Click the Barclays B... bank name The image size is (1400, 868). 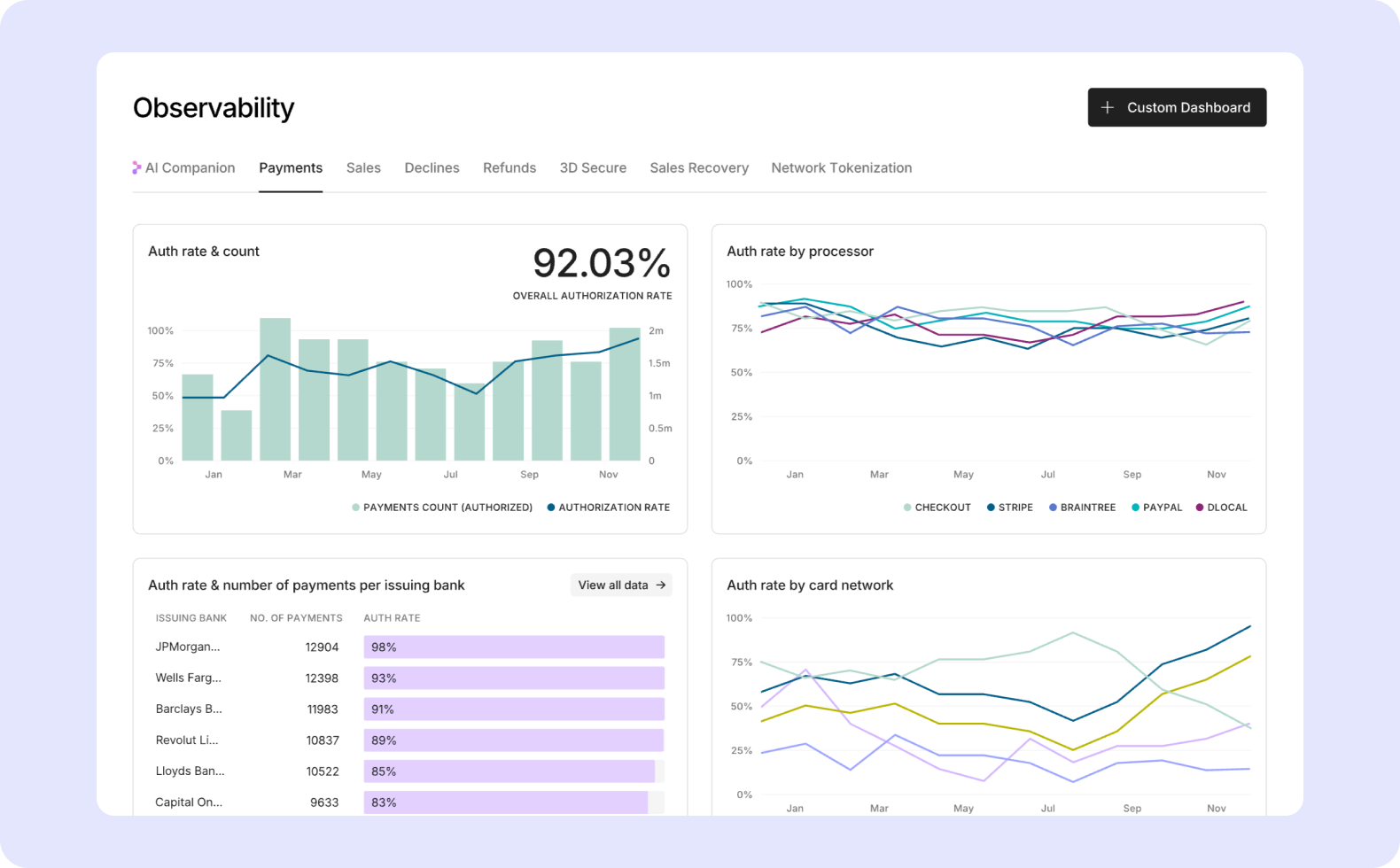click(x=189, y=709)
